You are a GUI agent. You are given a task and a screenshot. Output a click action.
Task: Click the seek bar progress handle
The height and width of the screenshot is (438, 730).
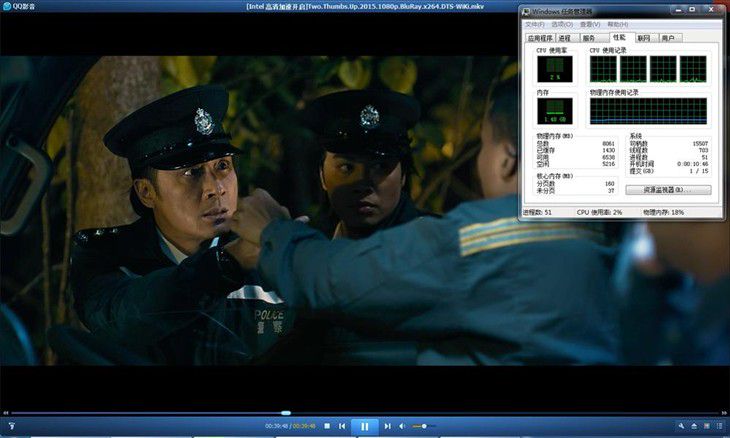pyautogui.click(x=286, y=413)
